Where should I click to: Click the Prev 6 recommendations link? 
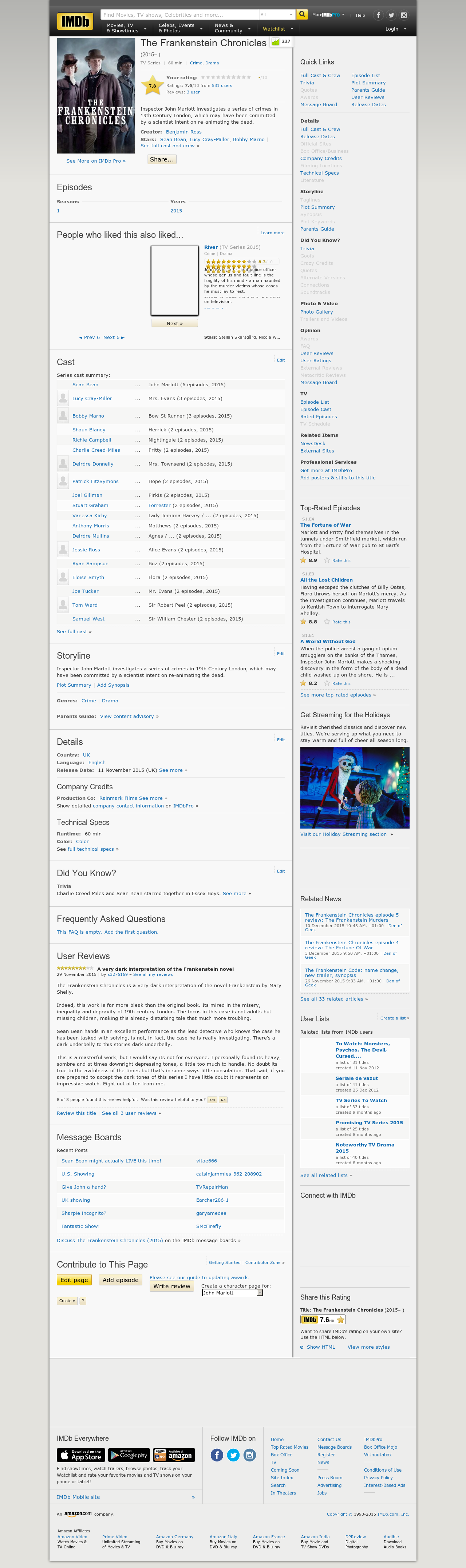[90, 337]
